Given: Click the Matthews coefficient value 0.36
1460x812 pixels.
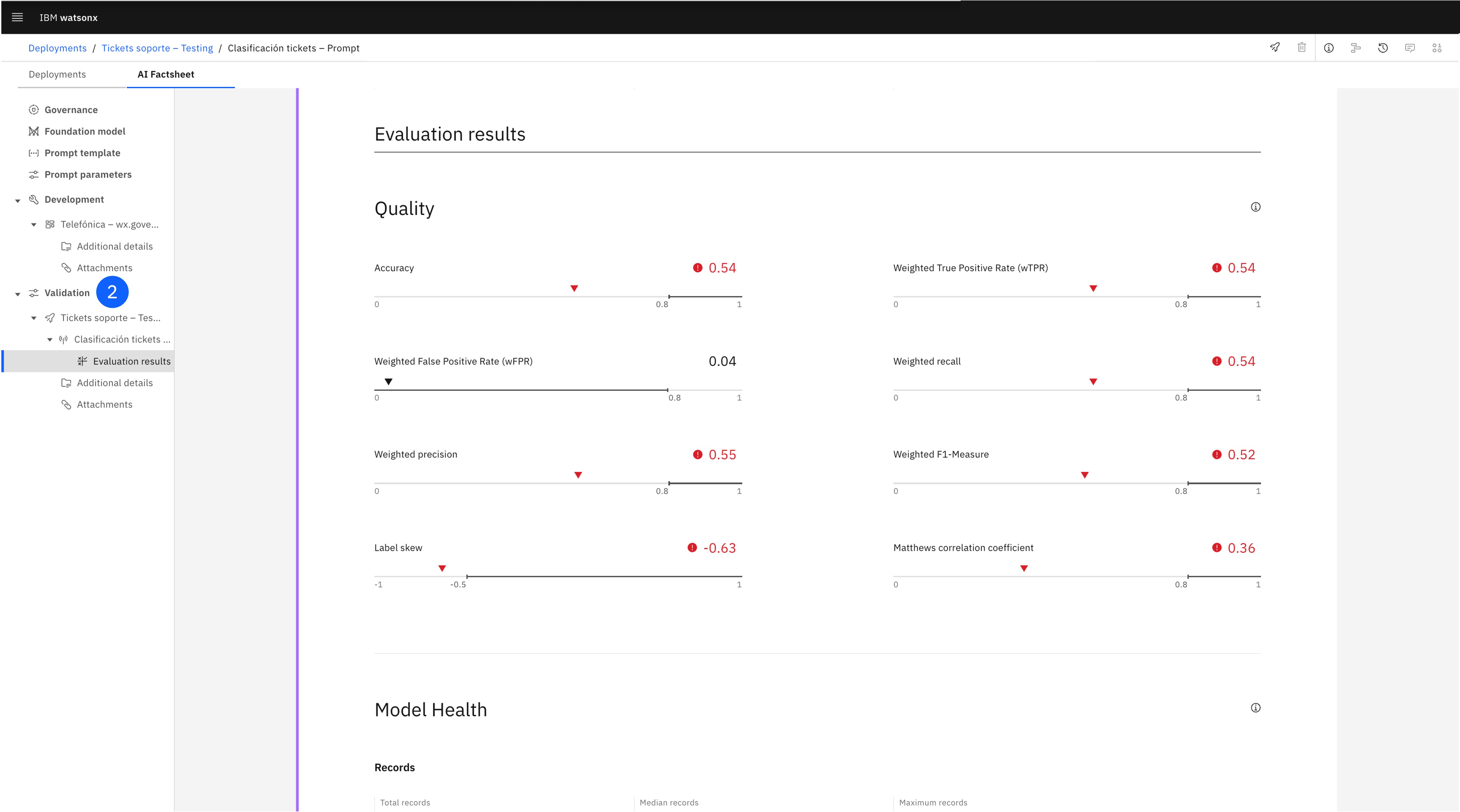Looking at the screenshot, I should (1241, 548).
